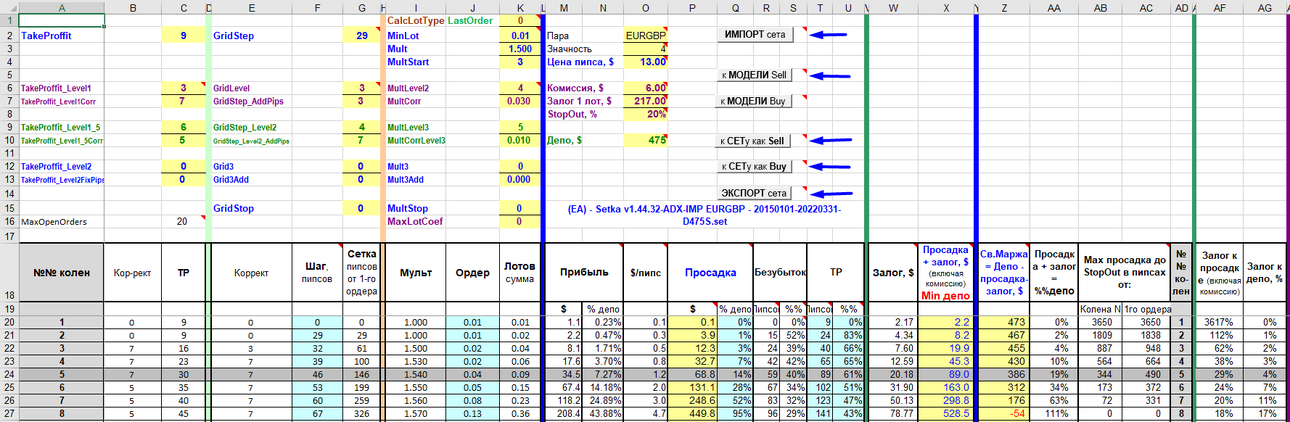Click the Залог, $ table header

pyautogui.click(x=893, y=272)
